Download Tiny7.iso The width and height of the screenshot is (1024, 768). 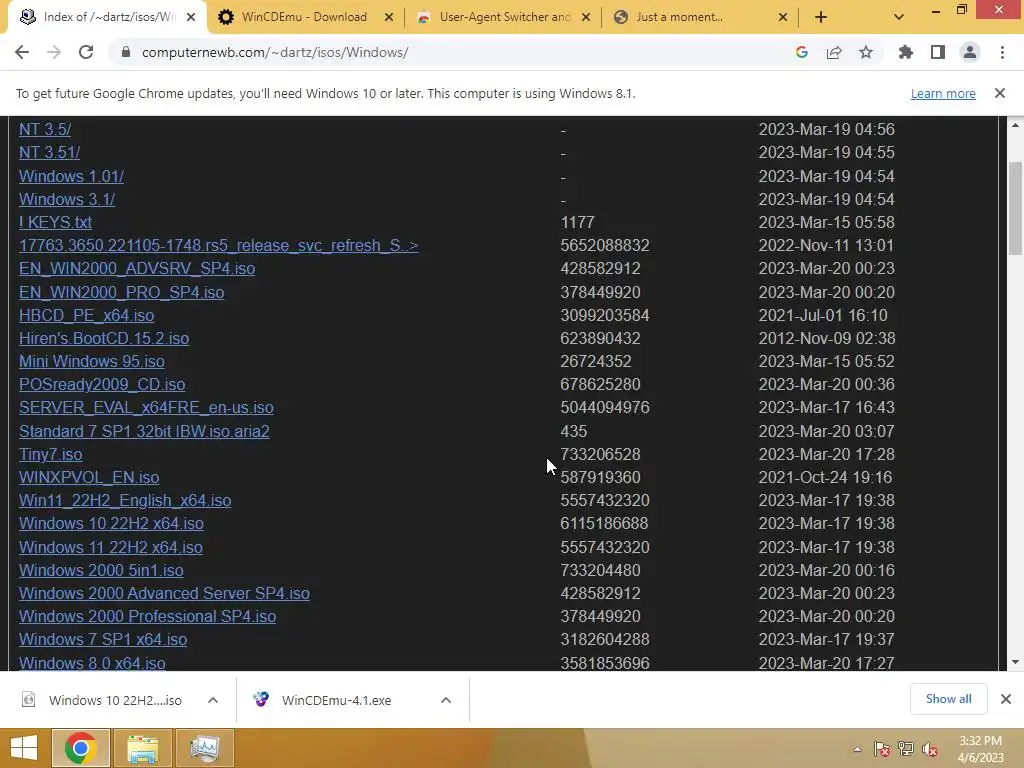[x=50, y=454]
